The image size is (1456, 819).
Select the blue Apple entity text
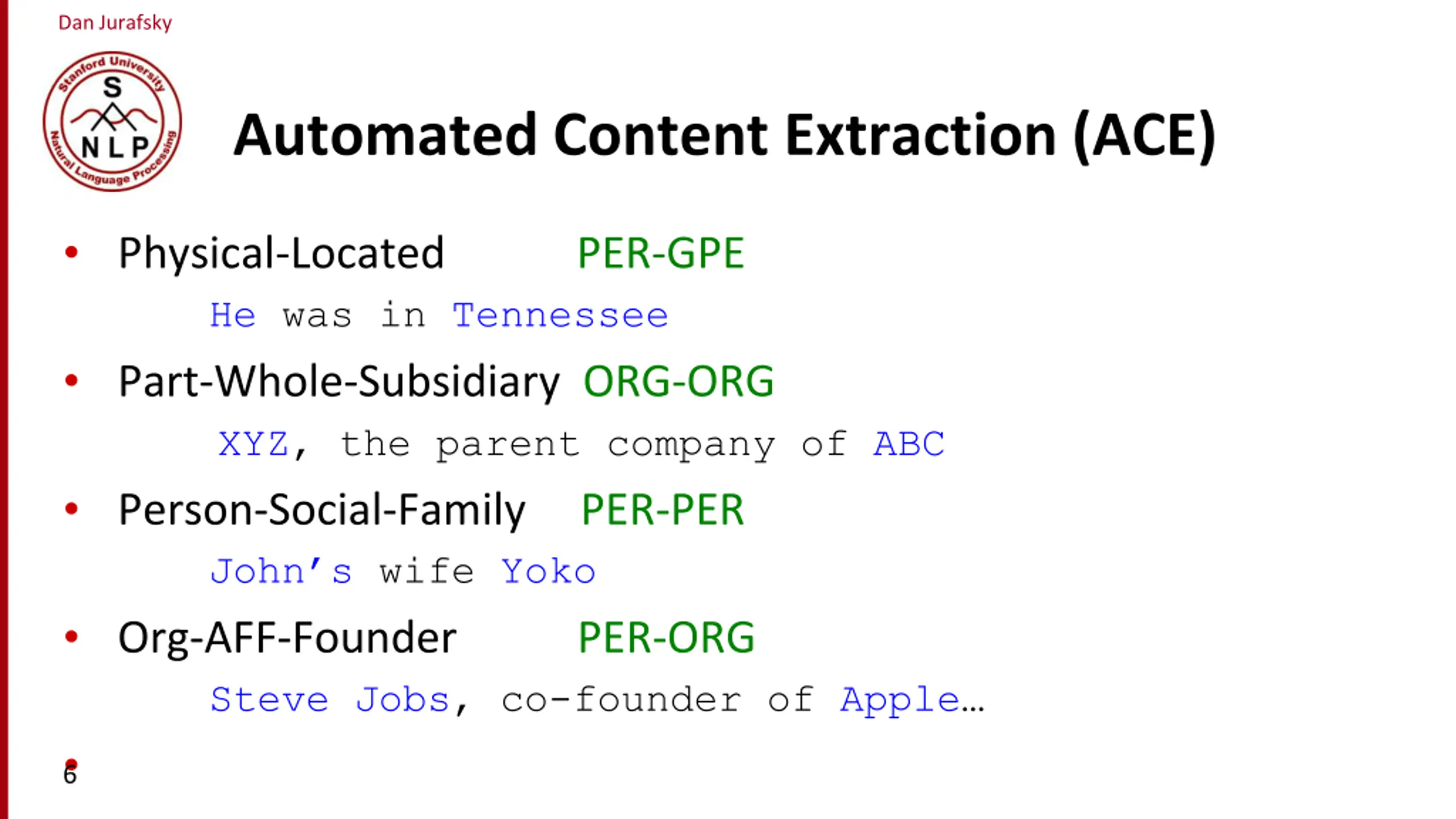pyautogui.click(x=900, y=701)
